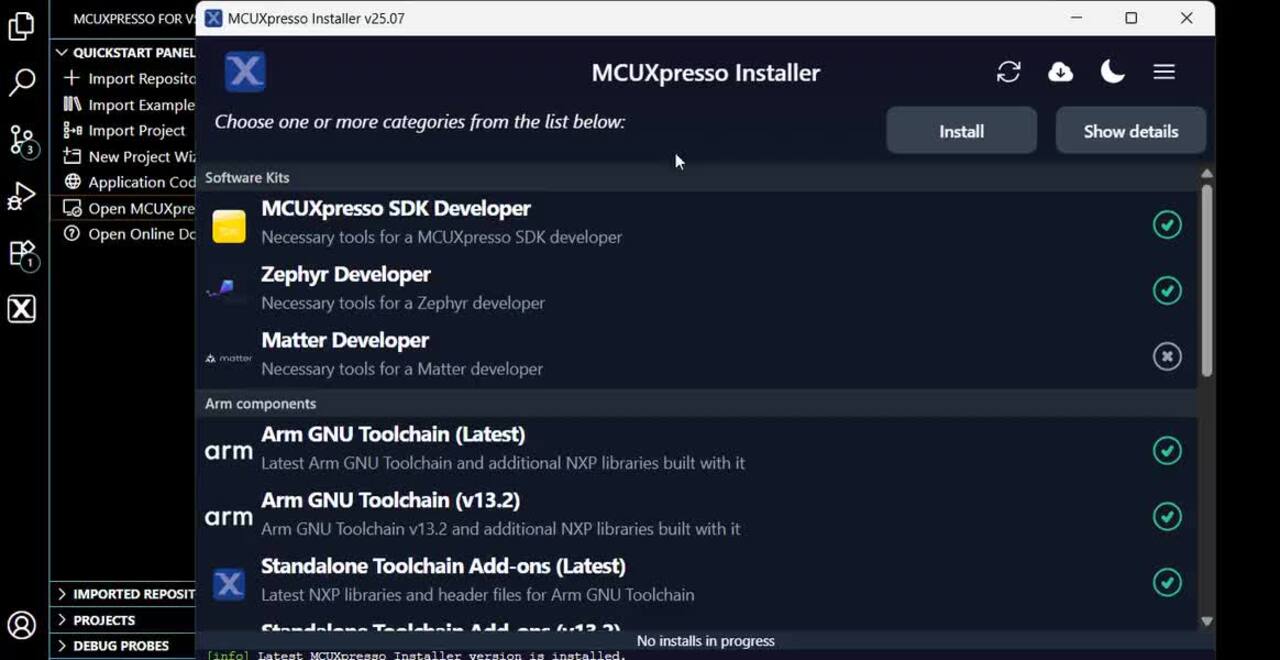The width and height of the screenshot is (1280, 660).
Task: Toggle dark mode moon icon
Action: [1112, 72]
